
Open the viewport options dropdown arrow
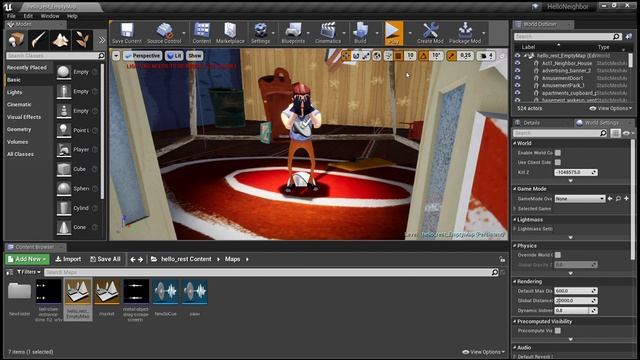click(x=116, y=56)
